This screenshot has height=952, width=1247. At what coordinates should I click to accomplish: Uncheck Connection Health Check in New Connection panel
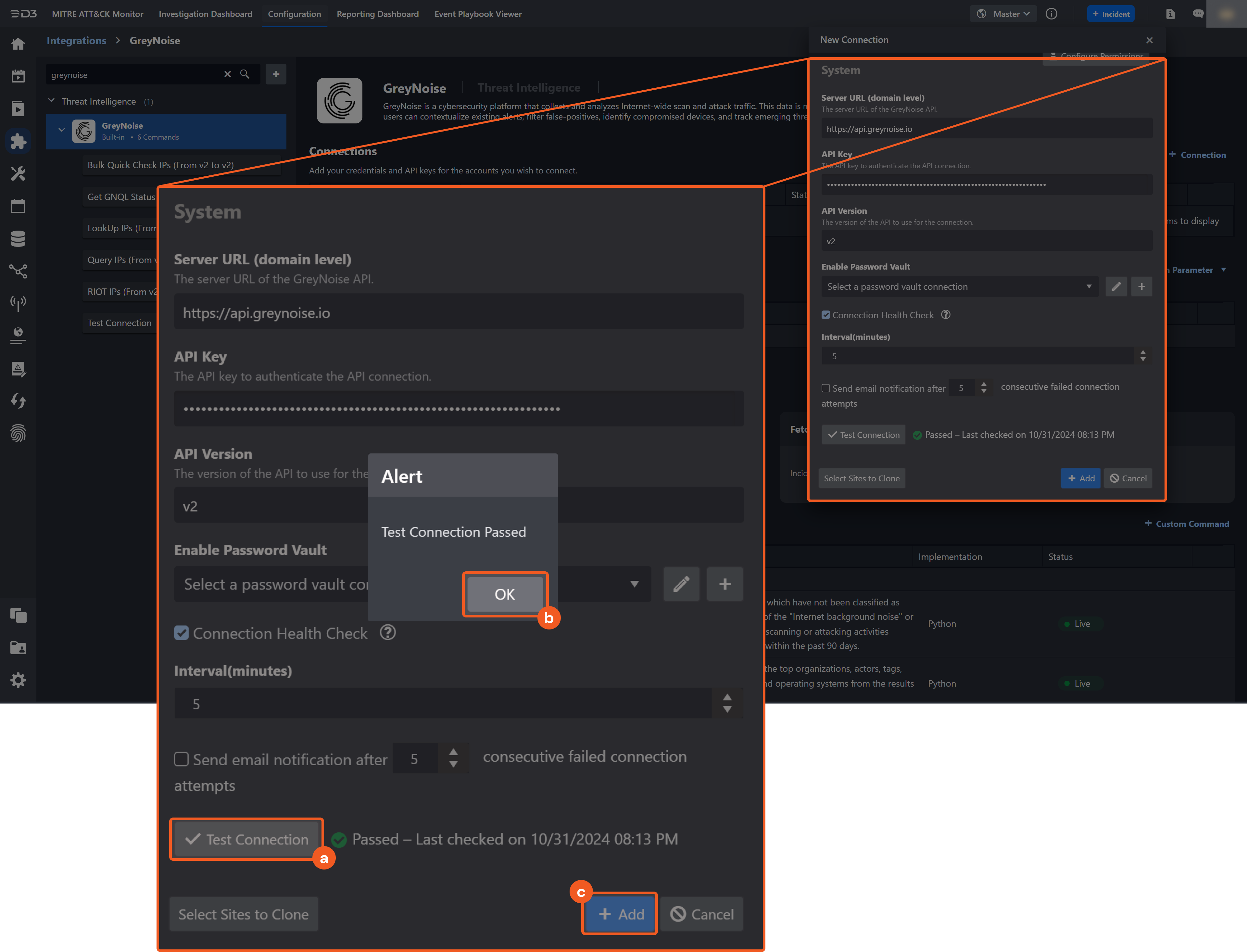pyautogui.click(x=826, y=314)
